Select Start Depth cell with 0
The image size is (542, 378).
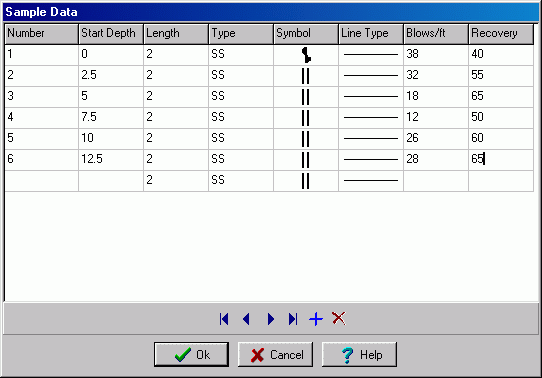111,55
